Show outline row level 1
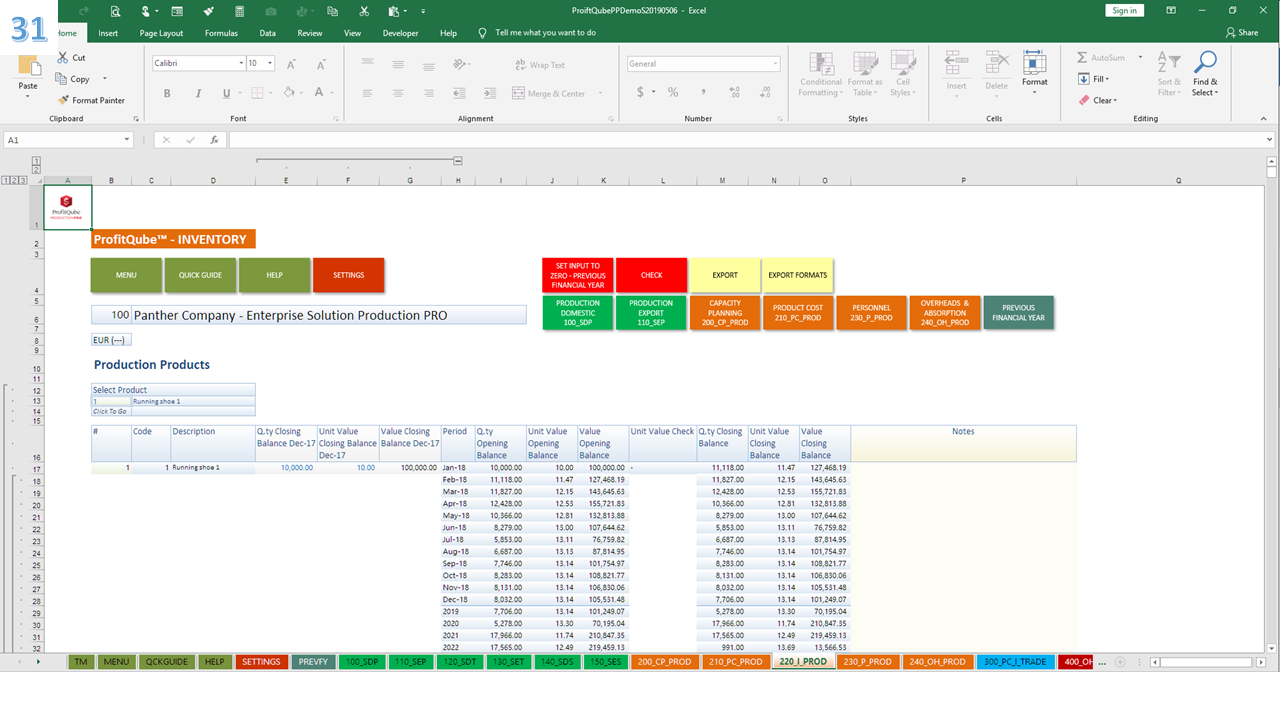 click(x=7, y=180)
